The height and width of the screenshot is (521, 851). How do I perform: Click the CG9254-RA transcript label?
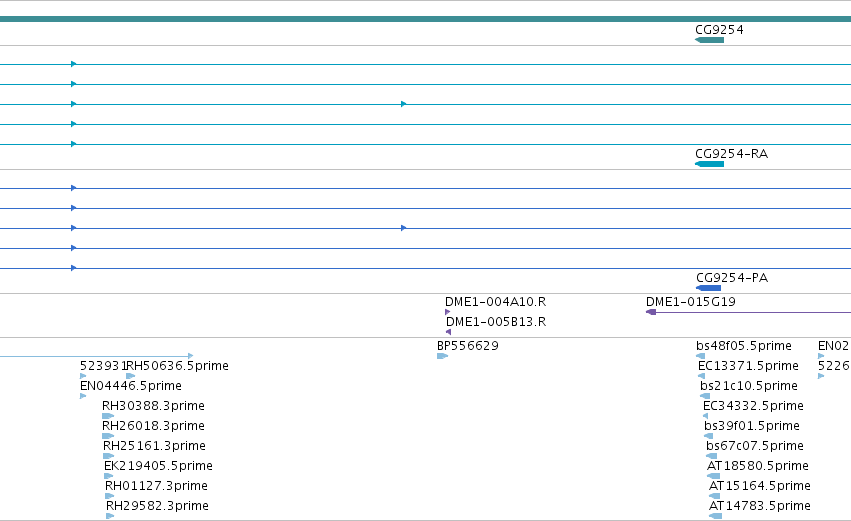point(732,154)
